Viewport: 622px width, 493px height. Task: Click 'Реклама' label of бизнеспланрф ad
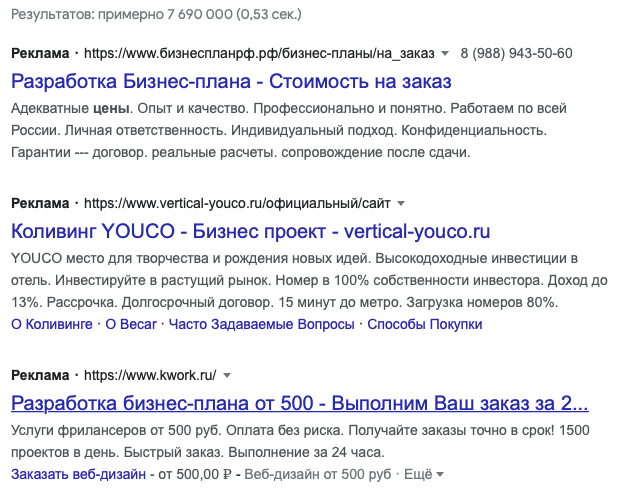click(x=40, y=53)
